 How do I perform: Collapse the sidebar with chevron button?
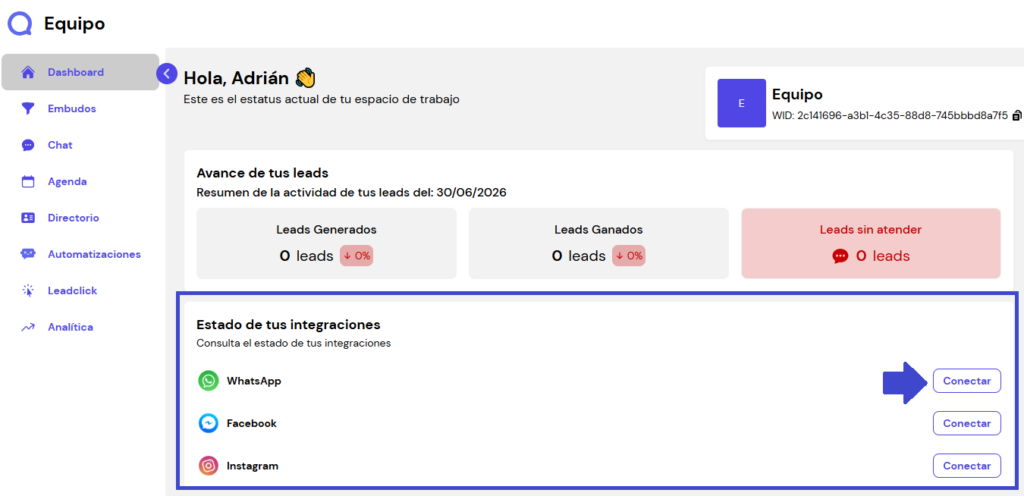click(x=167, y=74)
